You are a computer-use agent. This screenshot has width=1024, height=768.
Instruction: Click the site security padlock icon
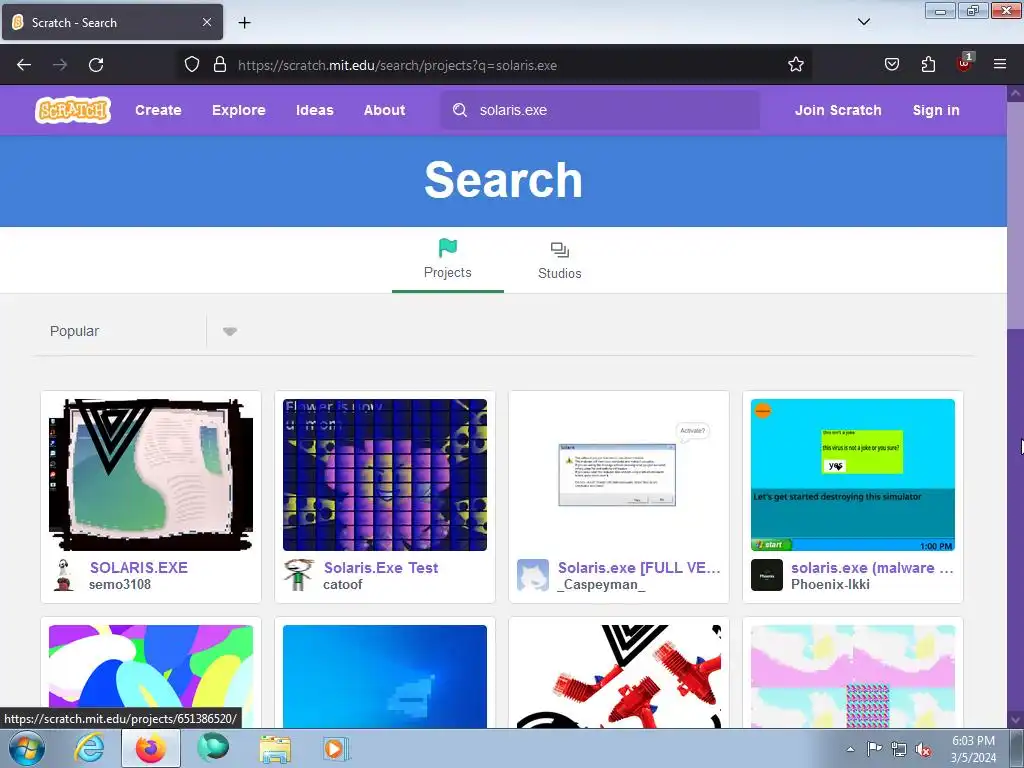(220, 64)
